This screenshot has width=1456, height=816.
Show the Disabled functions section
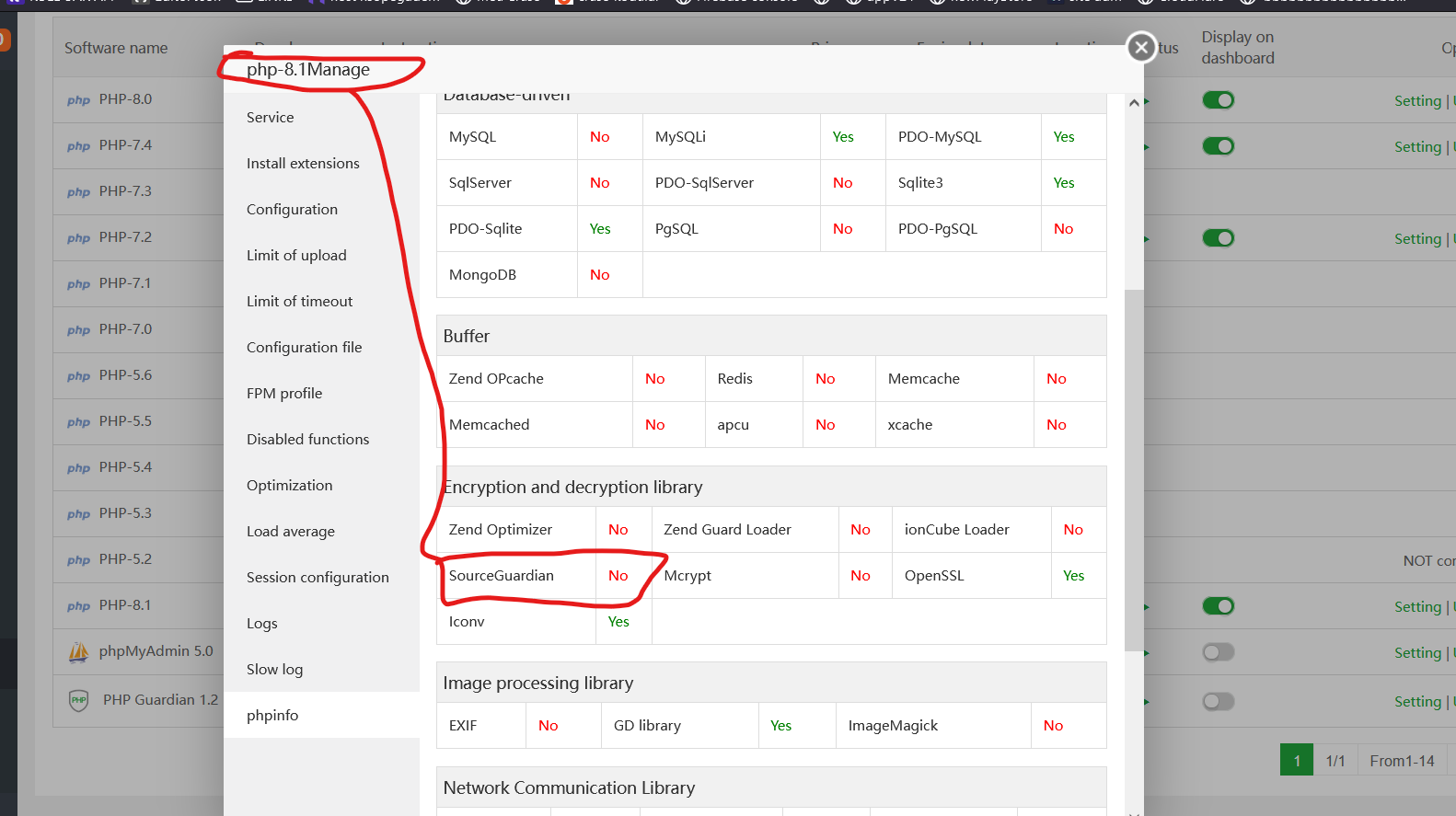point(321,439)
